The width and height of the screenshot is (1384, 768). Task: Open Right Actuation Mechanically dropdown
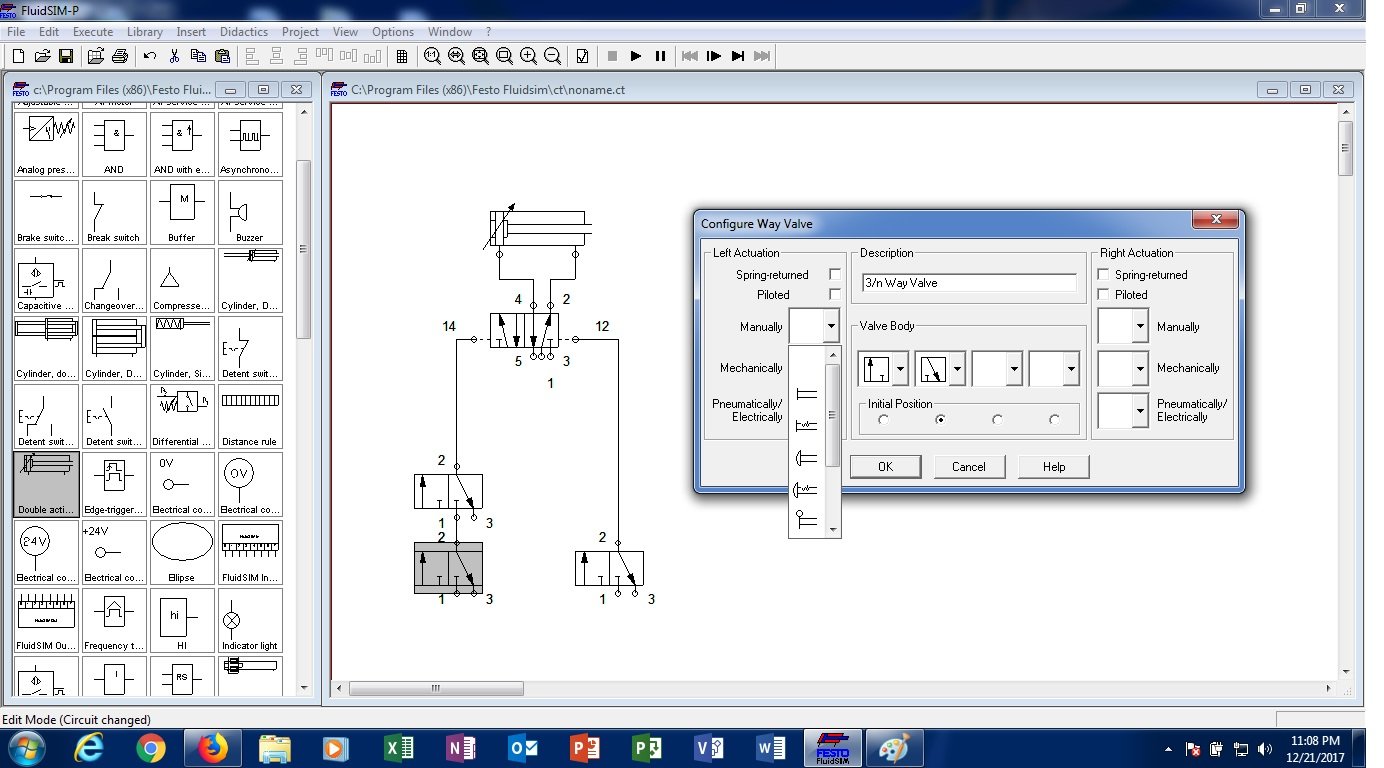[1140, 369]
